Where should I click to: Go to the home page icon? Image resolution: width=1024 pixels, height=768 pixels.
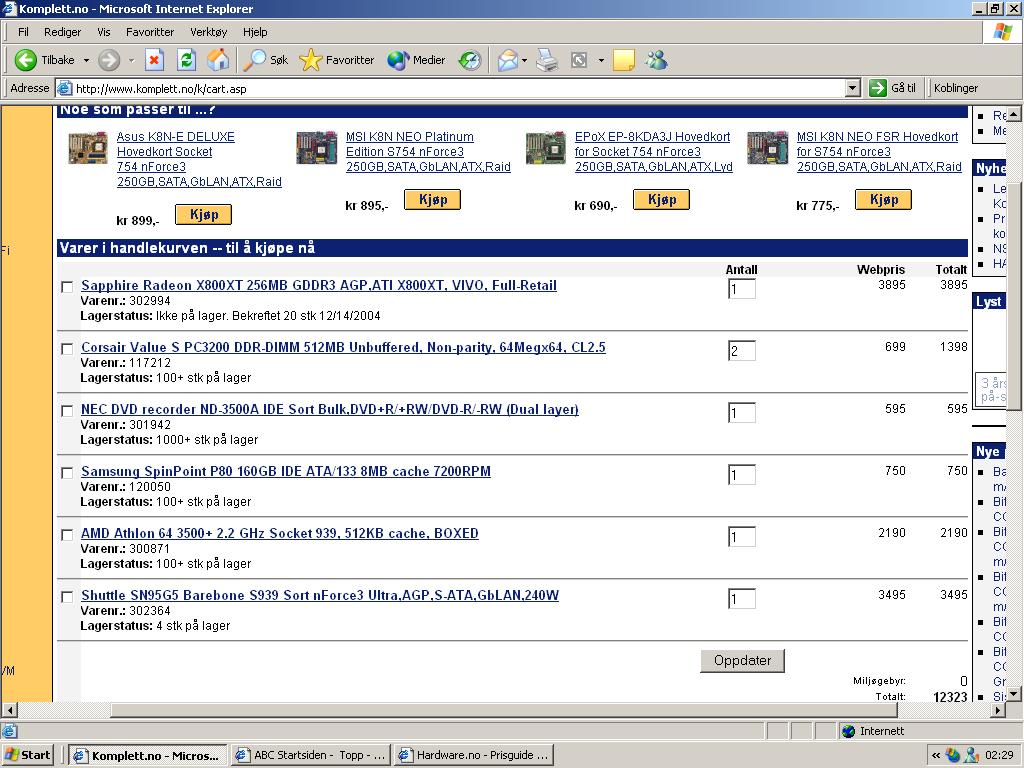(x=218, y=60)
